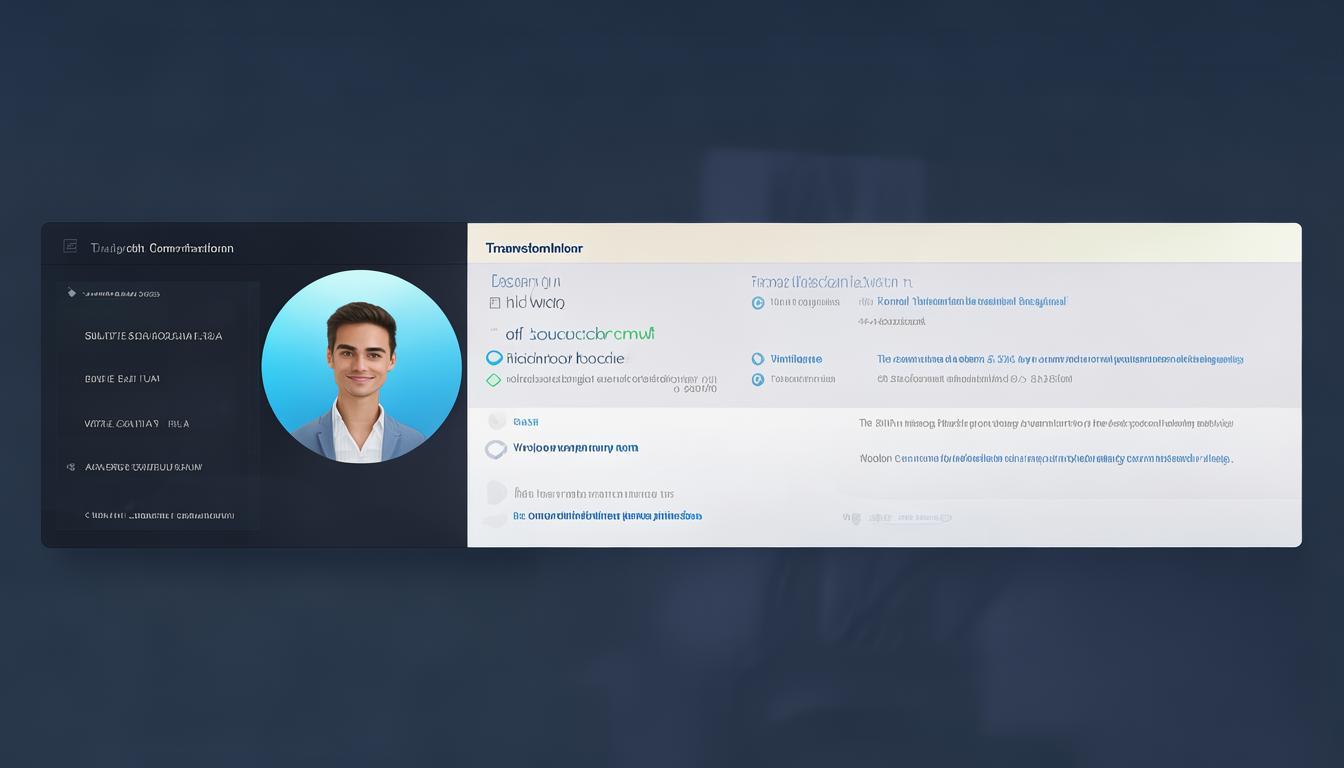Open the 'Transtominlonr' tab header

point(534,248)
